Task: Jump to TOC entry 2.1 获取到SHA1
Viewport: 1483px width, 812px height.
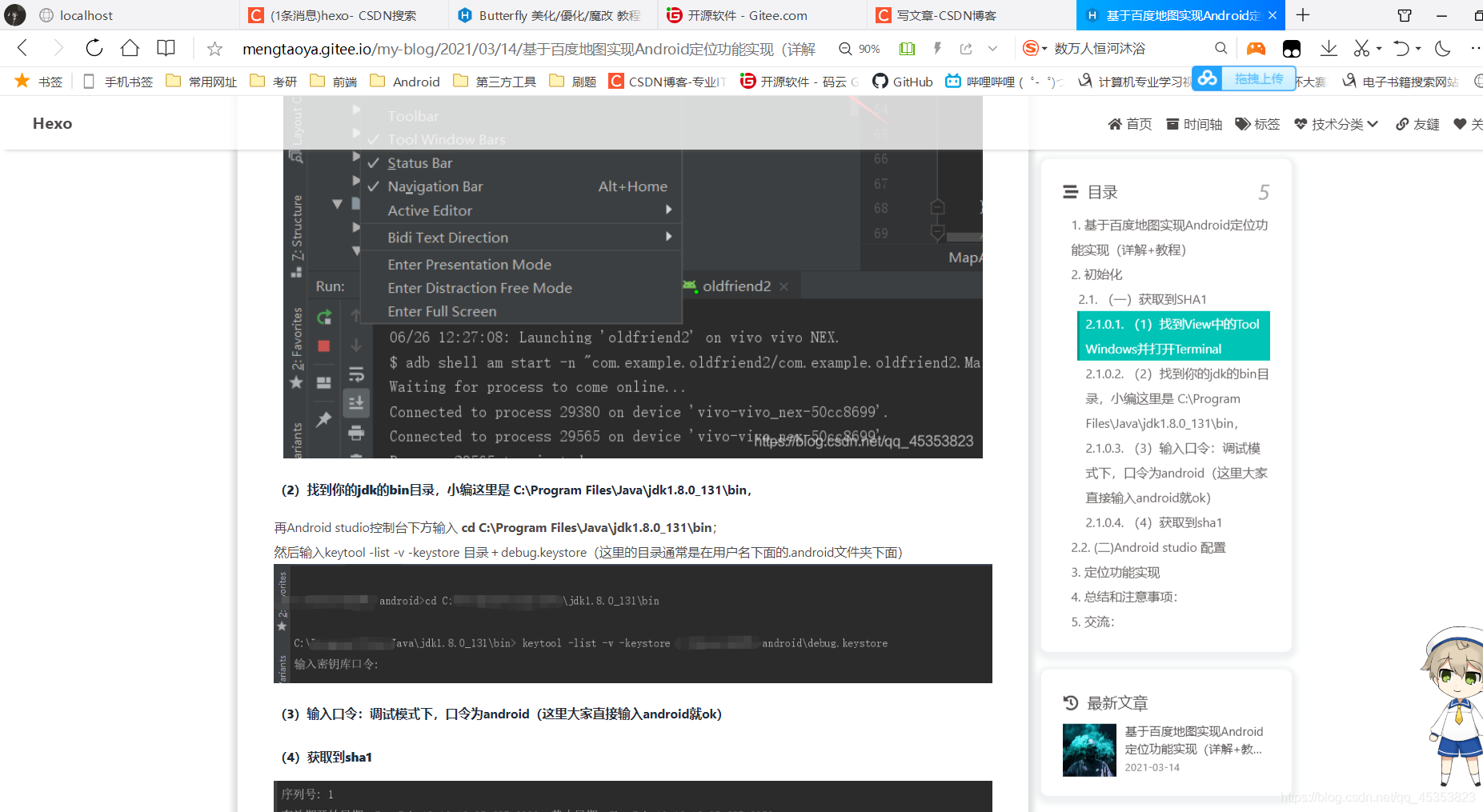Action: pos(1142,299)
